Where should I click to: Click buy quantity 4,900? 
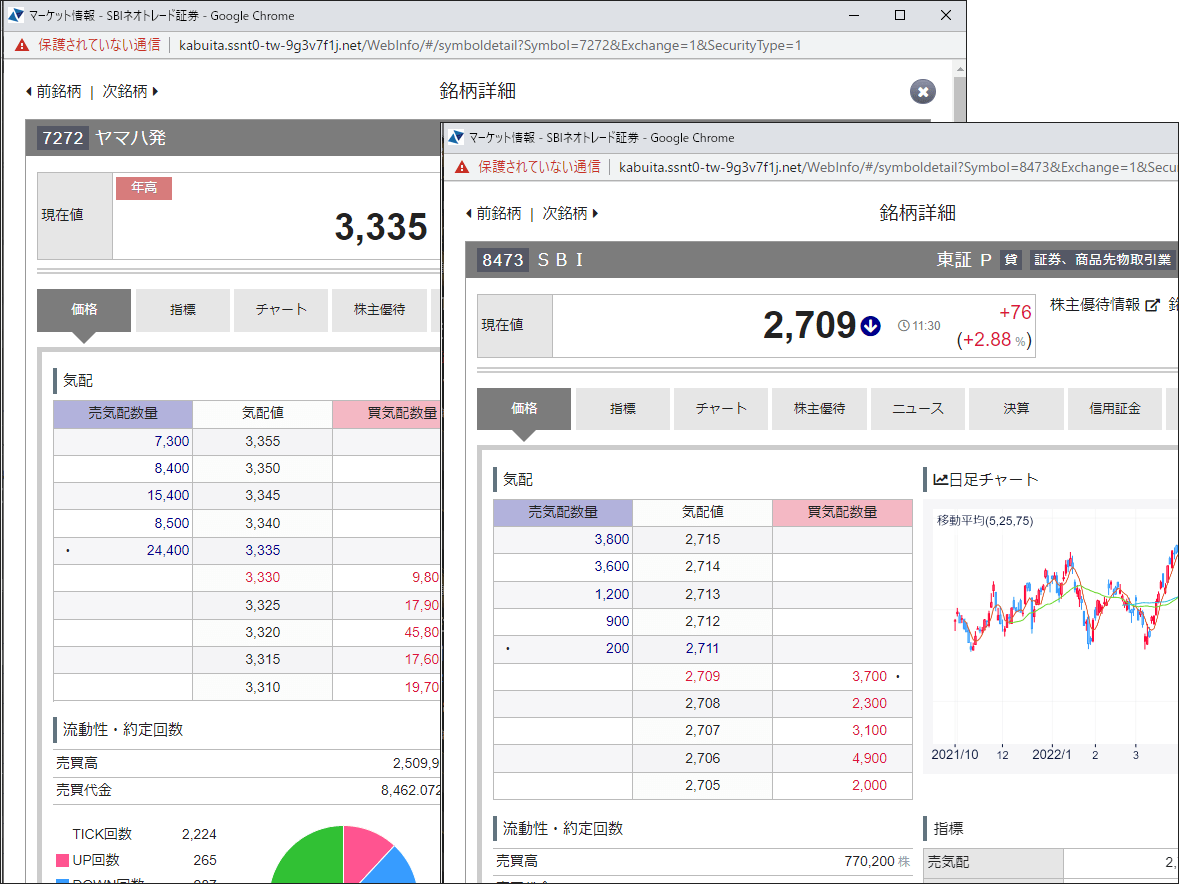869,758
